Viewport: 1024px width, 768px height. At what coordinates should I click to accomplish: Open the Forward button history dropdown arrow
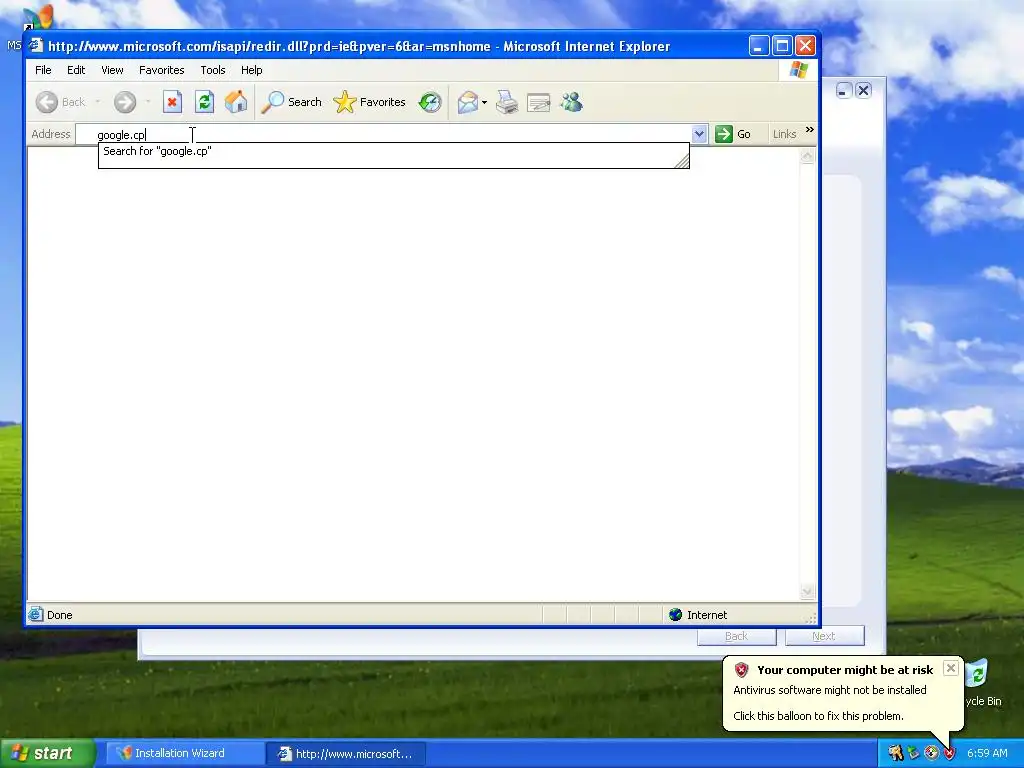click(148, 102)
